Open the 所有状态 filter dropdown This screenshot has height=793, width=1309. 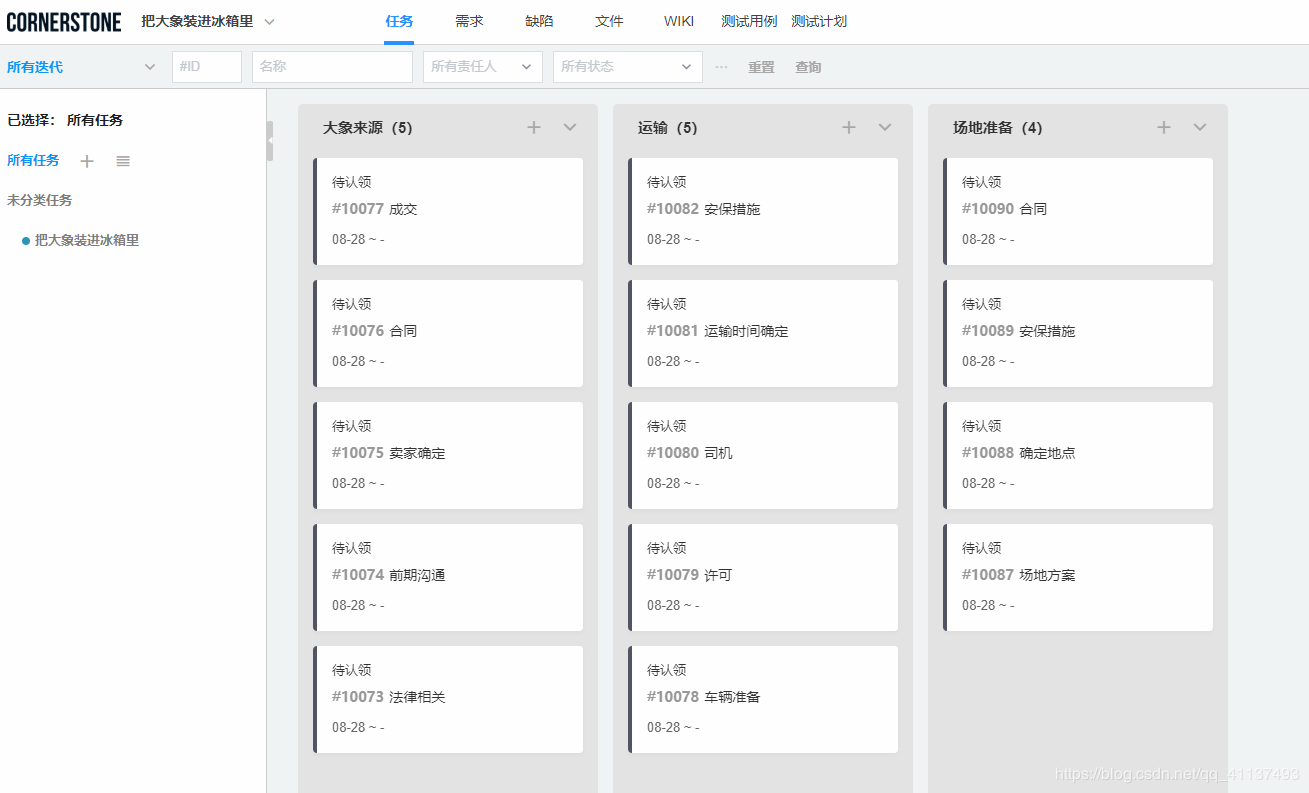click(x=627, y=66)
